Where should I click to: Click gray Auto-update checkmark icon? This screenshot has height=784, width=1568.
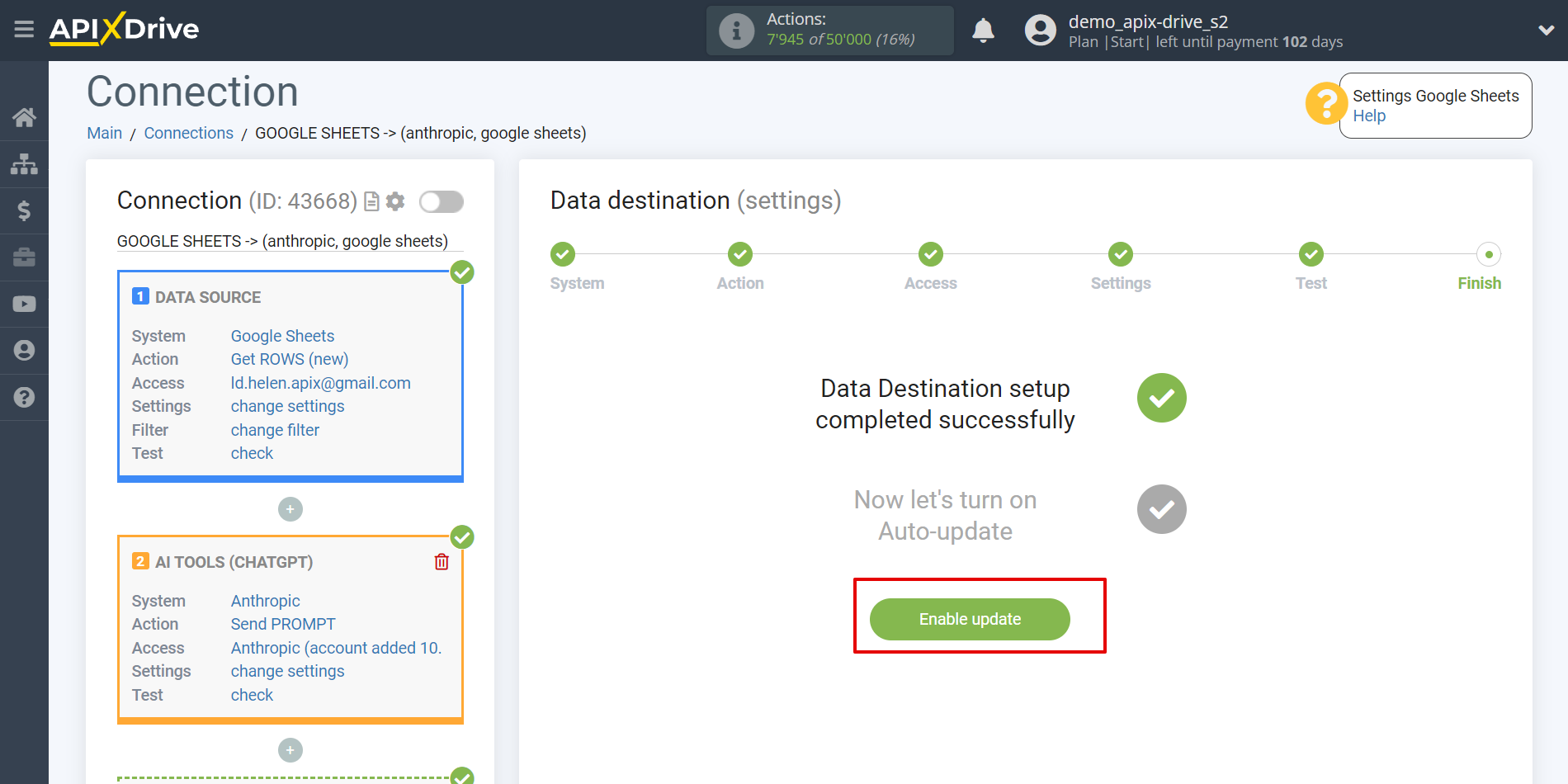(x=1162, y=509)
